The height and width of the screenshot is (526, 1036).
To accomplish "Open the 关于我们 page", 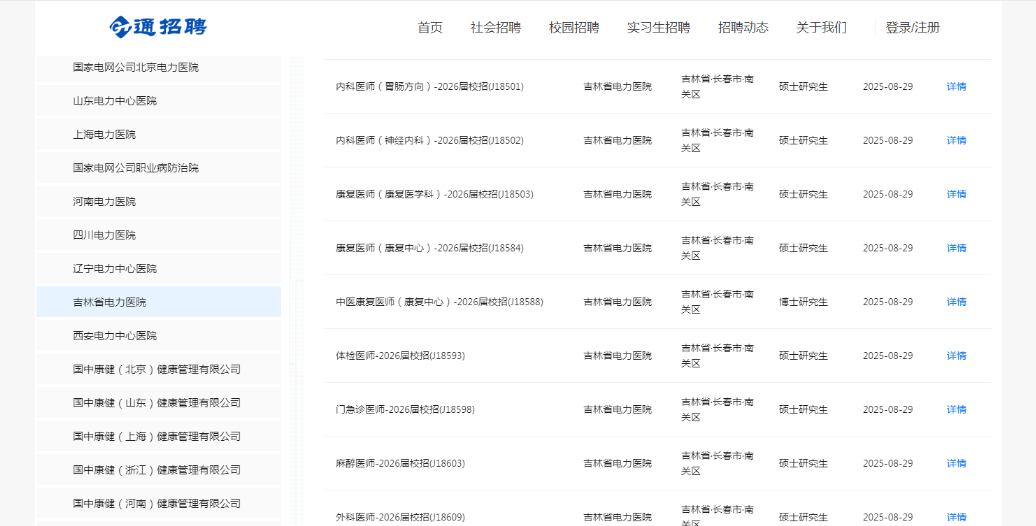I will [821, 28].
